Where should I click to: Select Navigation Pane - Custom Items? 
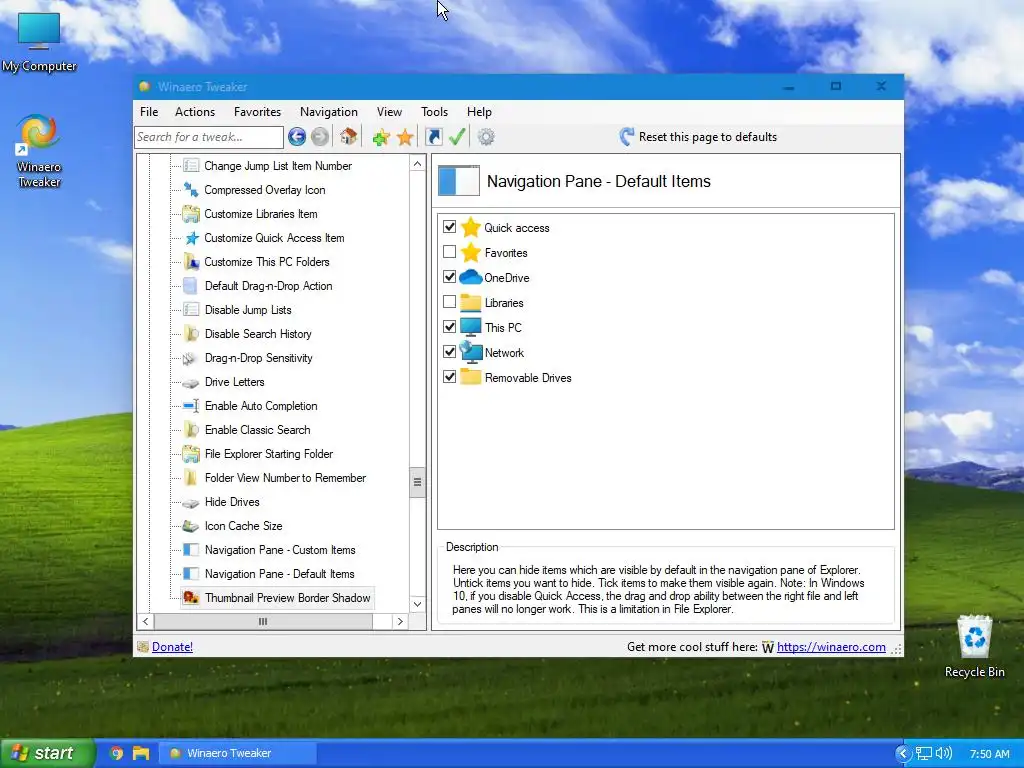(280, 550)
